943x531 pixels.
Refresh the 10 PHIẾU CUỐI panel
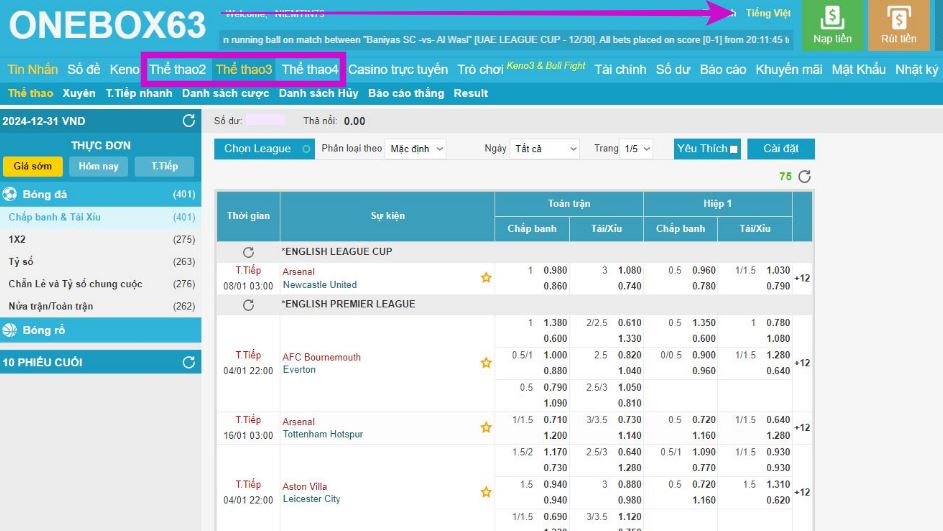point(189,362)
